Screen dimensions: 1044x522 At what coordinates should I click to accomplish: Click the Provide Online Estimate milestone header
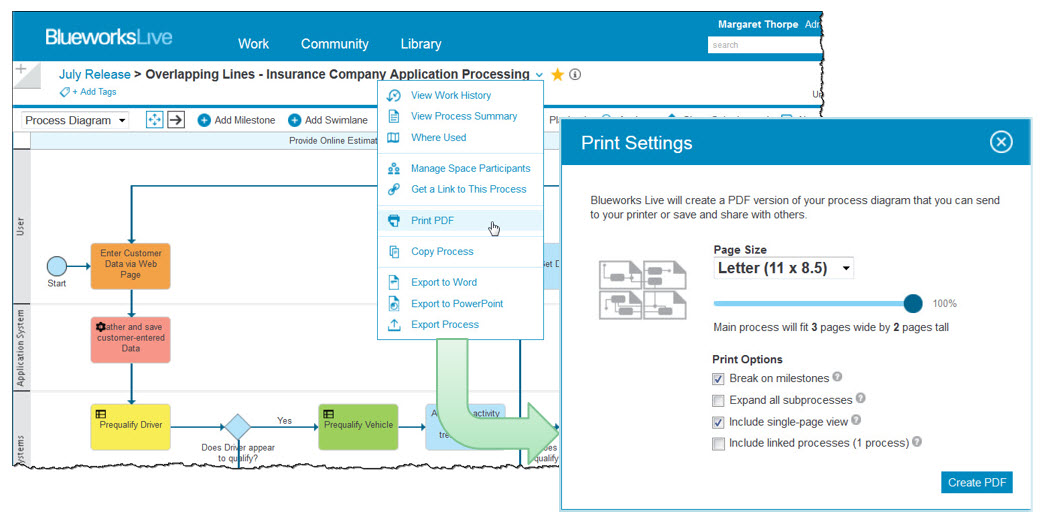coord(332,140)
